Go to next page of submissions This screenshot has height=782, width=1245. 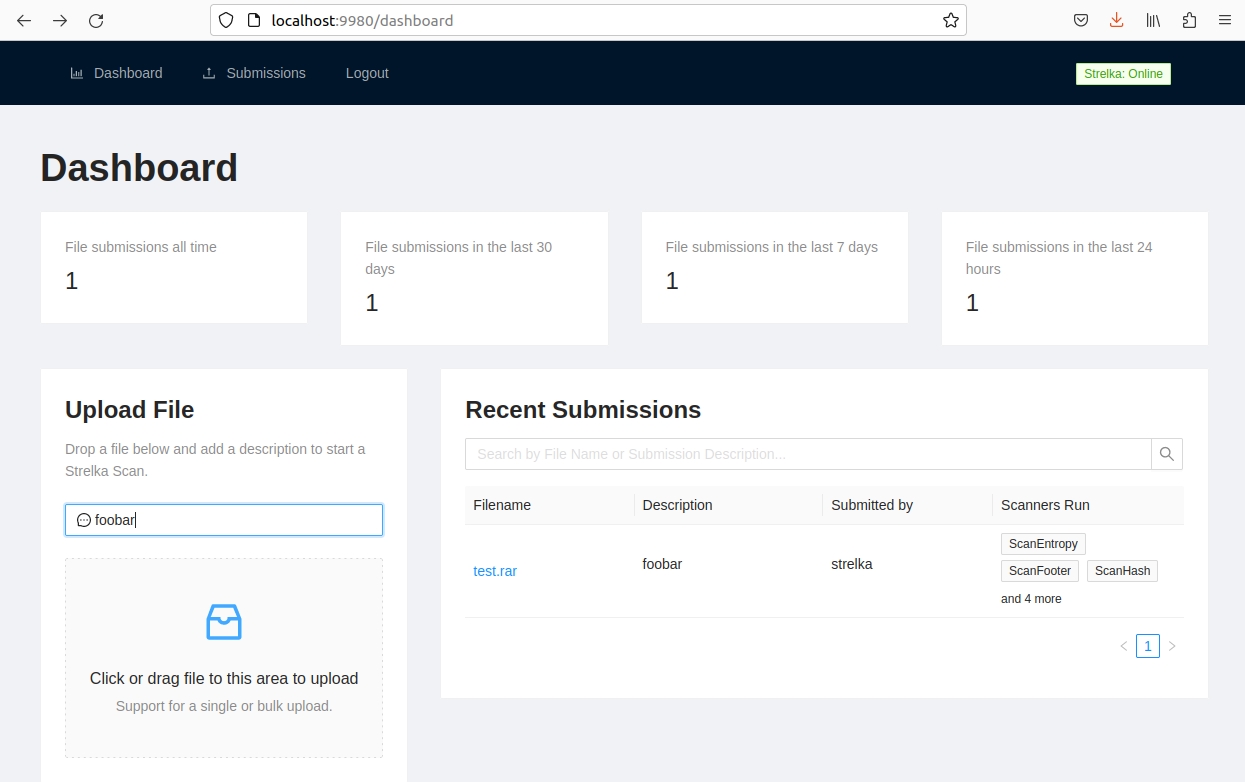click(1172, 646)
